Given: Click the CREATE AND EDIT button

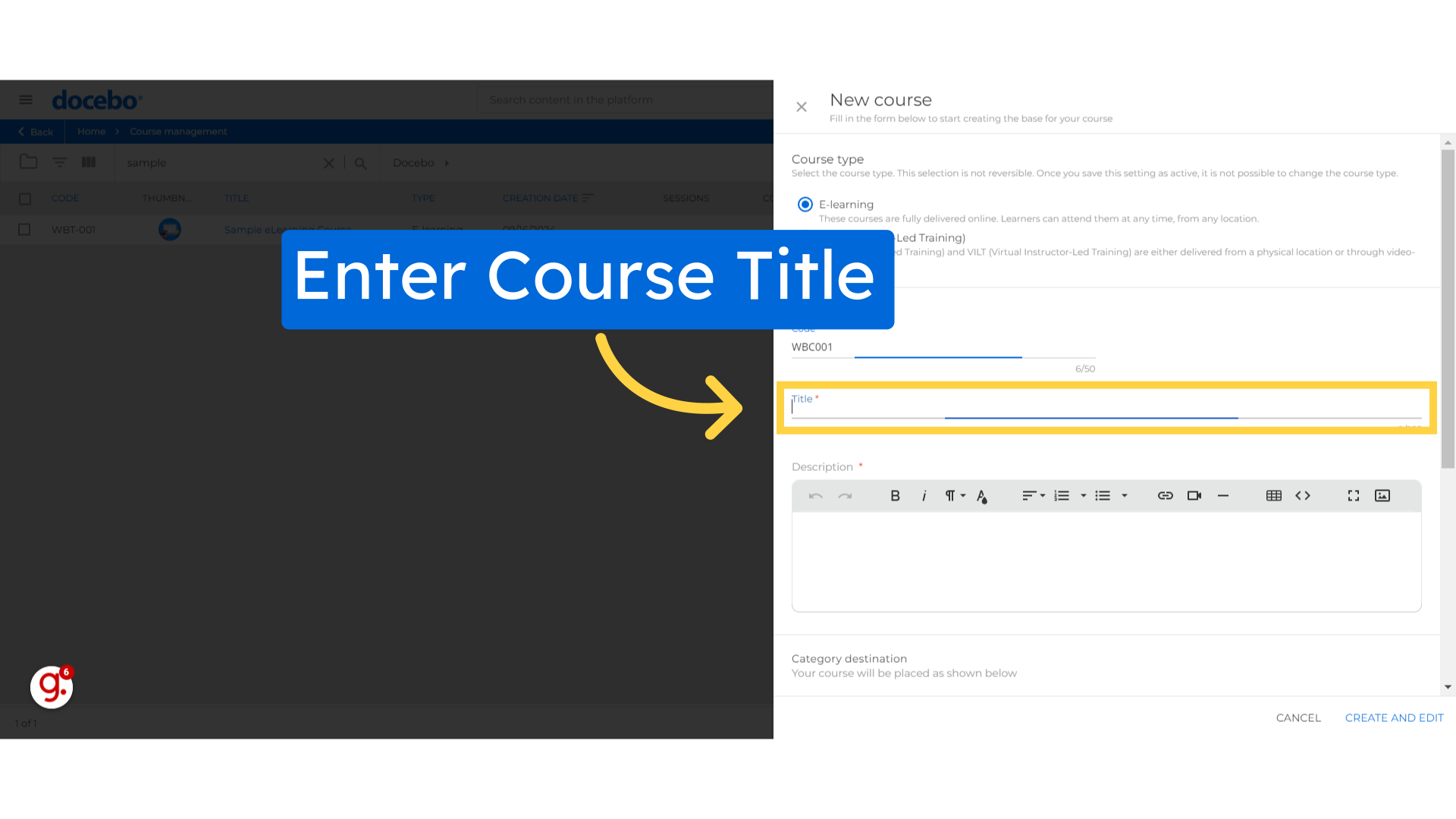Looking at the screenshot, I should (x=1394, y=717).
